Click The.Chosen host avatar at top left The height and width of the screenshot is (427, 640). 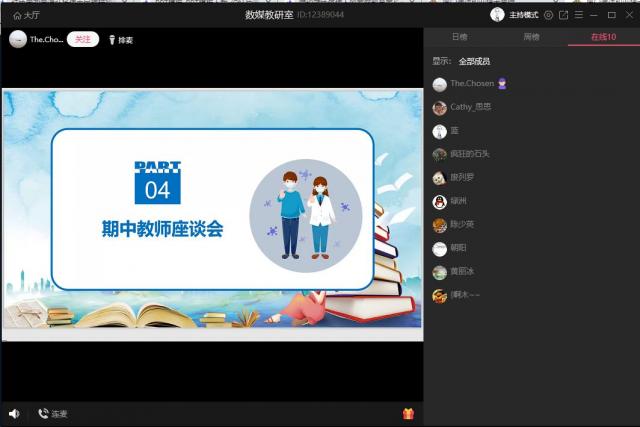click(18, 39)
